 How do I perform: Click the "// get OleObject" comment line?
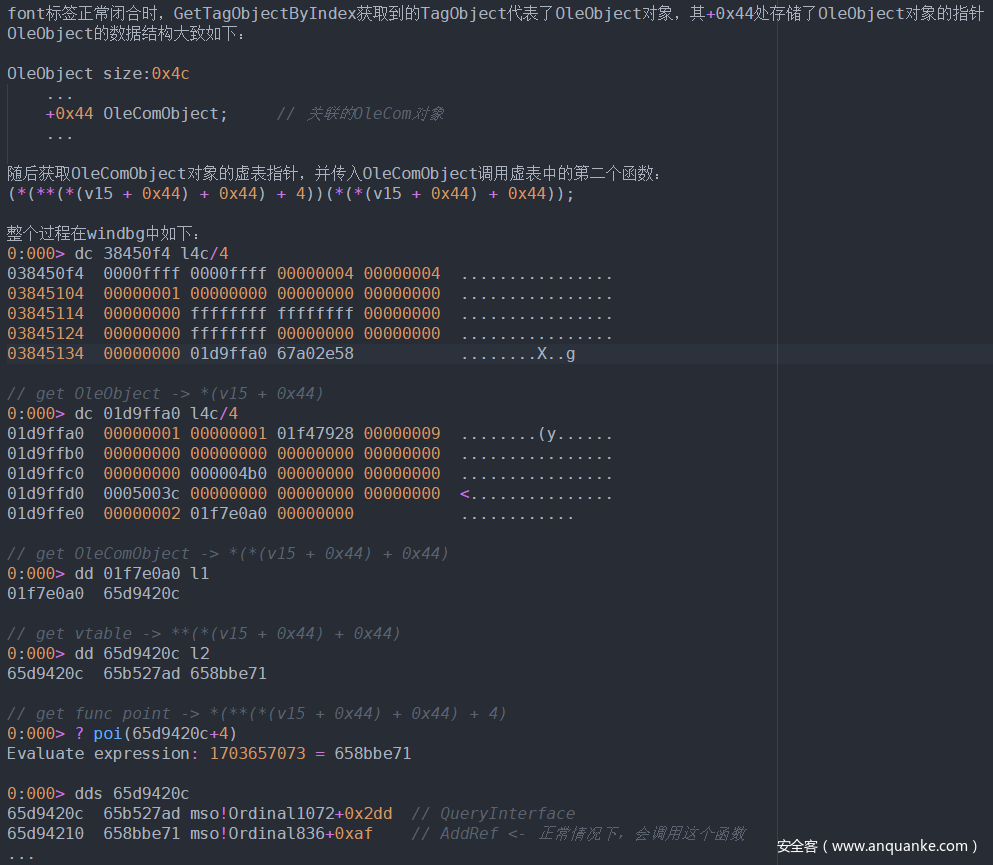(165, 394)
